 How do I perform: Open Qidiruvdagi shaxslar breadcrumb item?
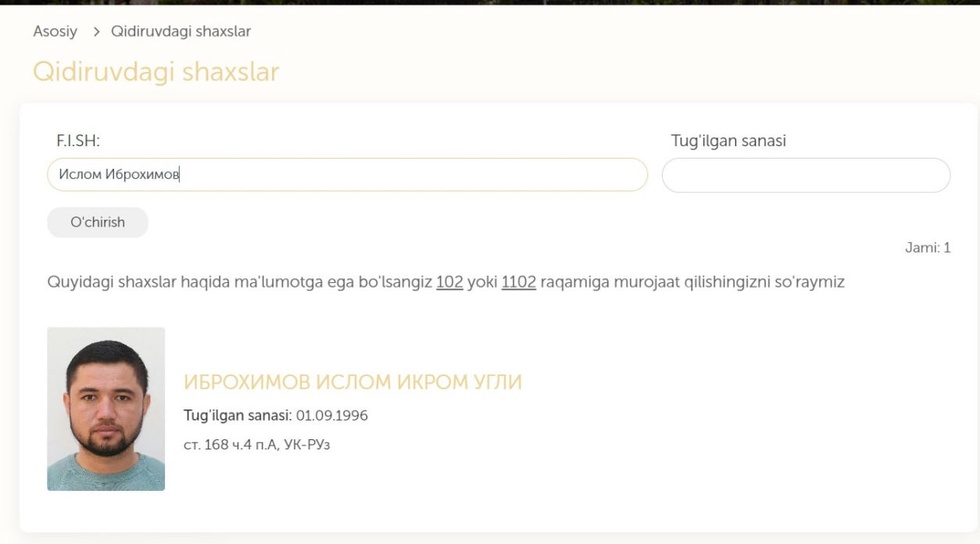click(x=187, y=31)
